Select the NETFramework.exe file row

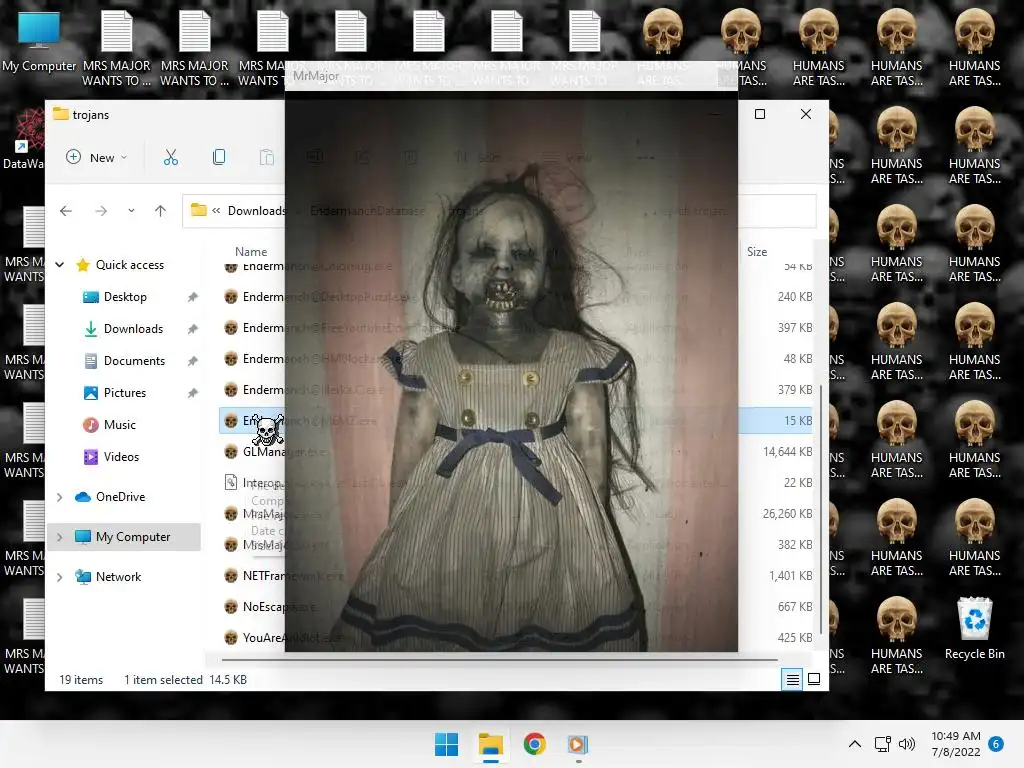click(x=516, y=576)
